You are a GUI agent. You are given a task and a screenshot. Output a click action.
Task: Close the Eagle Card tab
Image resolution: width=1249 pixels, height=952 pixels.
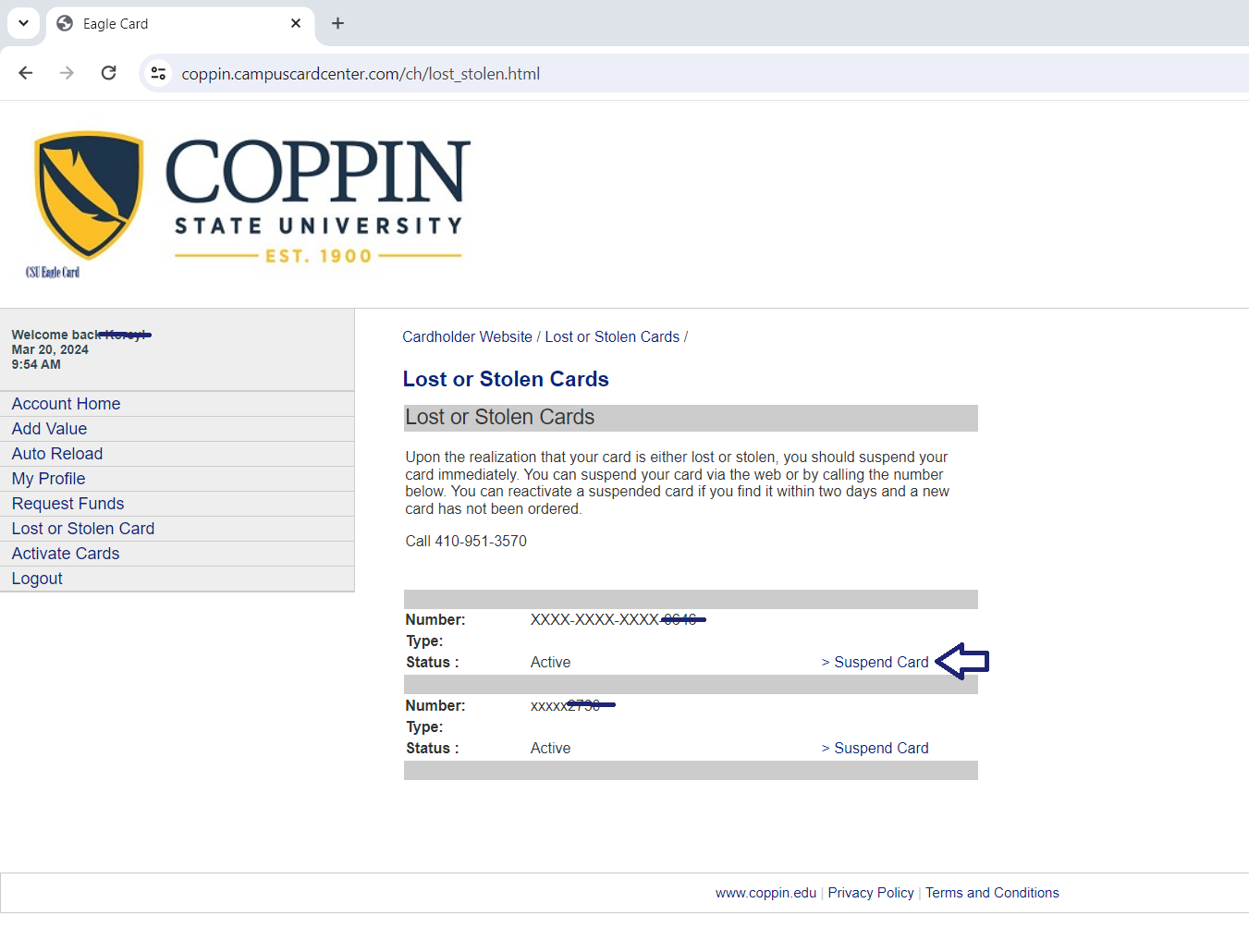tap(296, 23)
